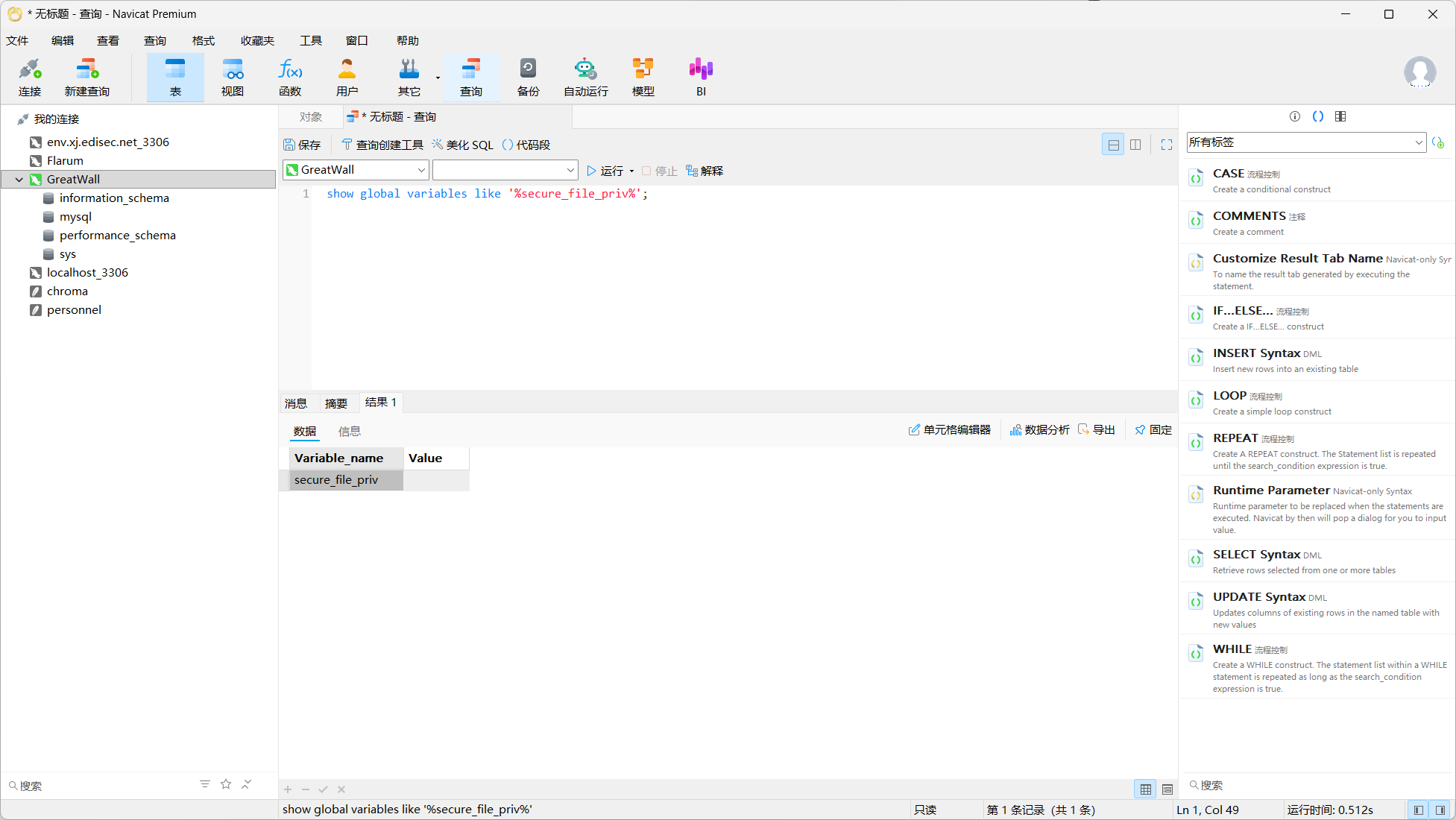Switch to form view in result footer
The width and height of the screenshot is (1456, 820).
pyautogui.click(x=1167, y=789)
